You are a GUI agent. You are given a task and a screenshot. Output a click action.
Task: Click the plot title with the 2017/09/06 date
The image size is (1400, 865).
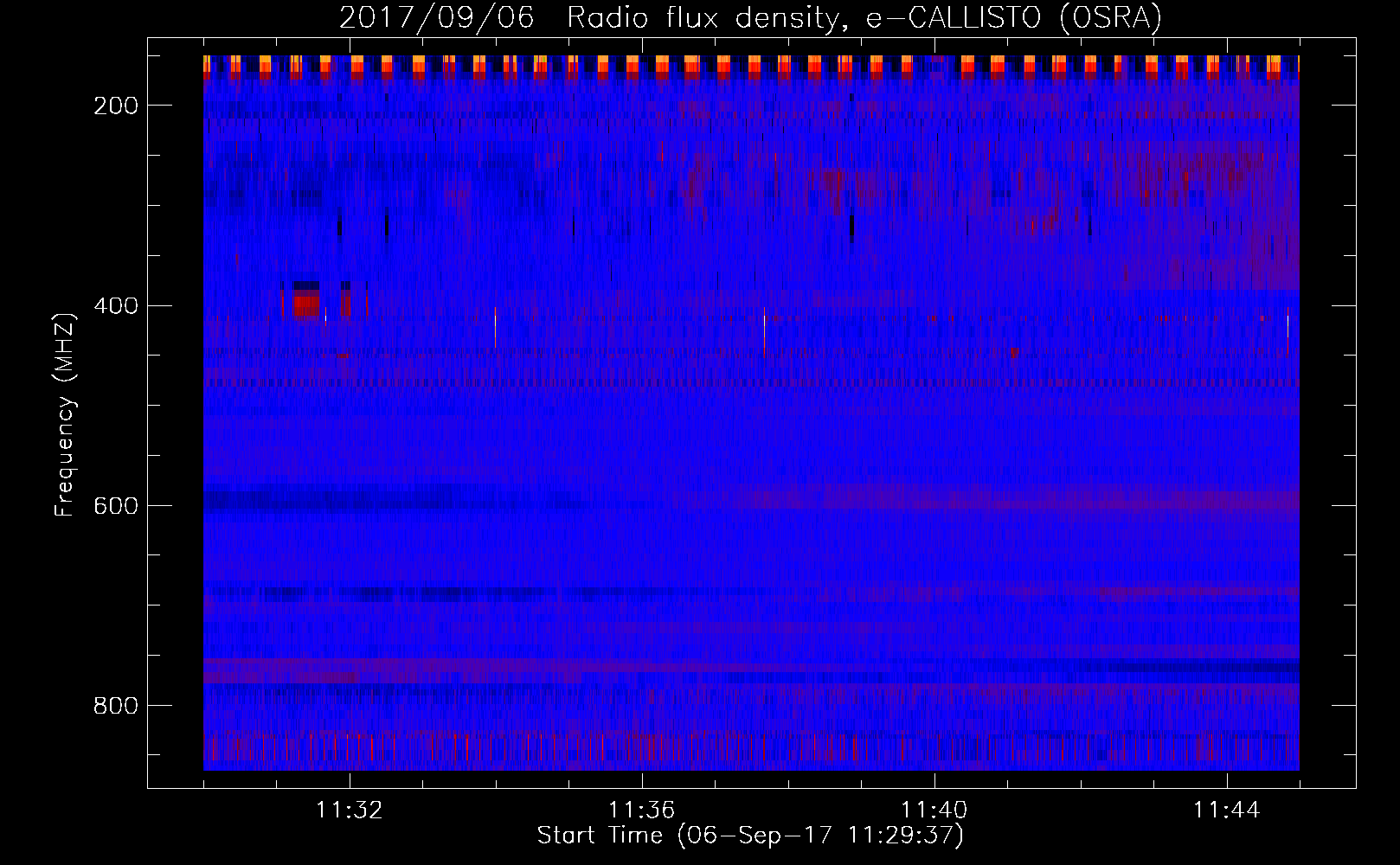click(750, 17)
